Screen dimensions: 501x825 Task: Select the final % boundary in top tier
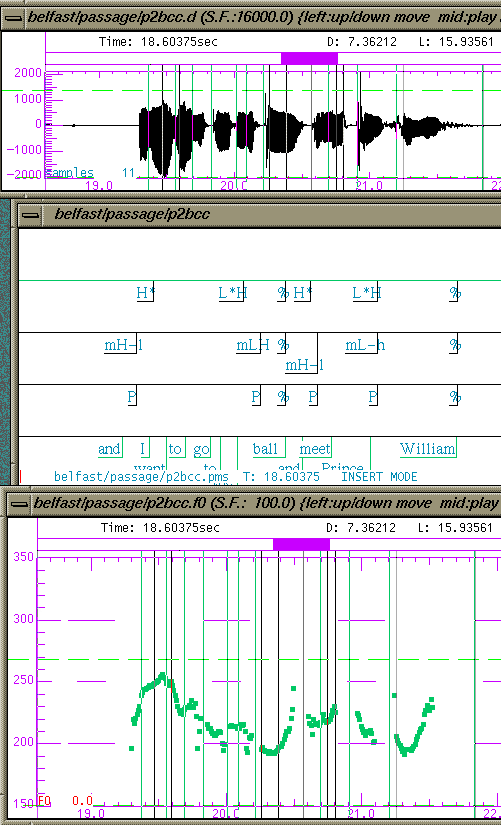[x=455, y=293]
